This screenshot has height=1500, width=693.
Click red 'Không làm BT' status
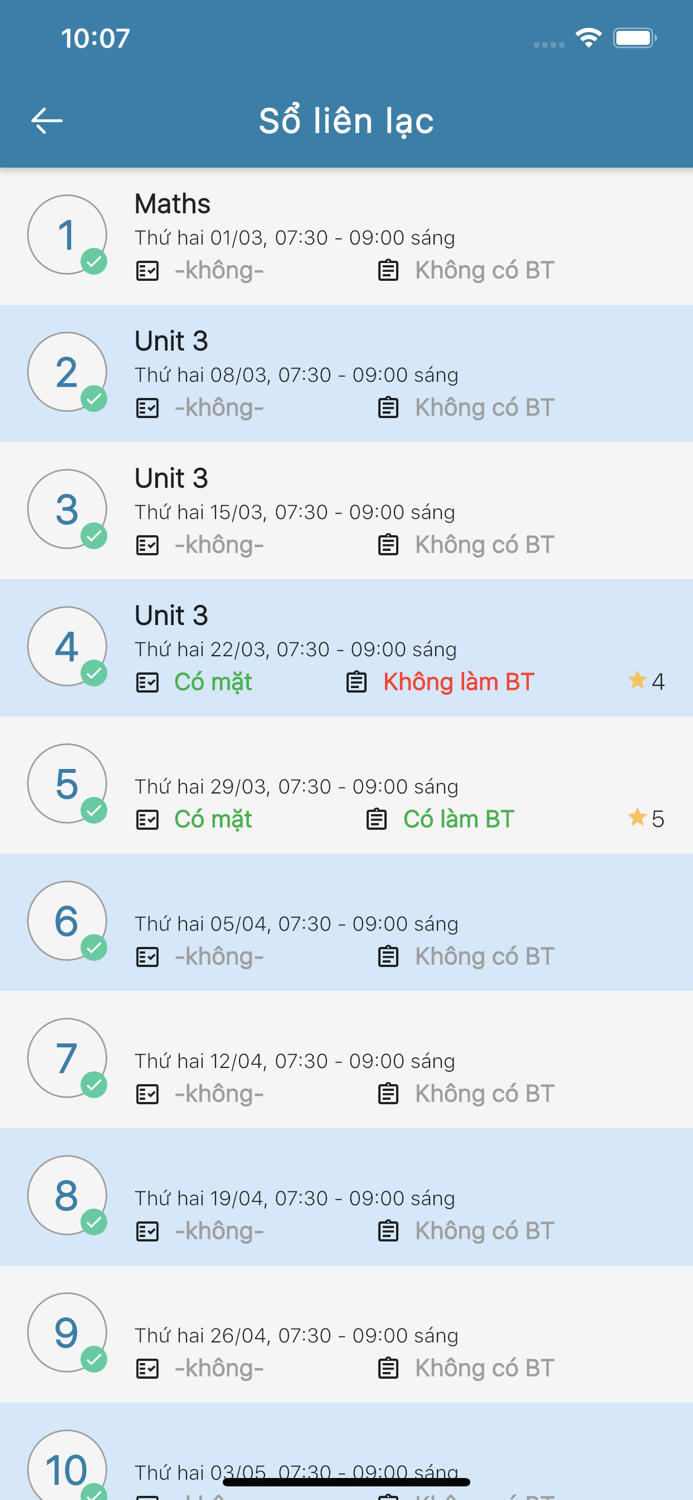458,682
